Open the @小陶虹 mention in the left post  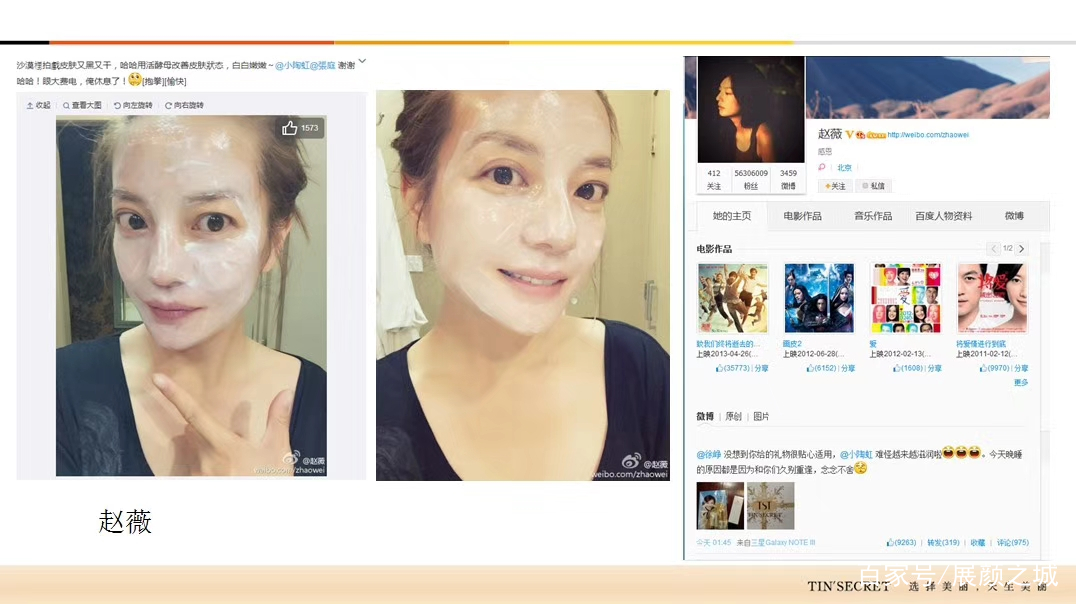[x=292, y=65]
